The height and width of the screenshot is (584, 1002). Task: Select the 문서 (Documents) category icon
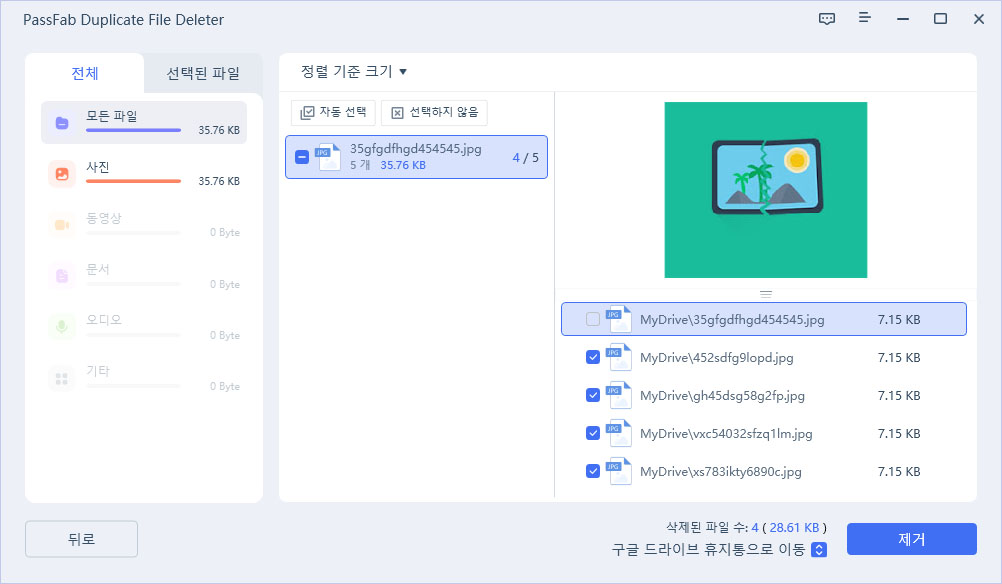[63, 276]
